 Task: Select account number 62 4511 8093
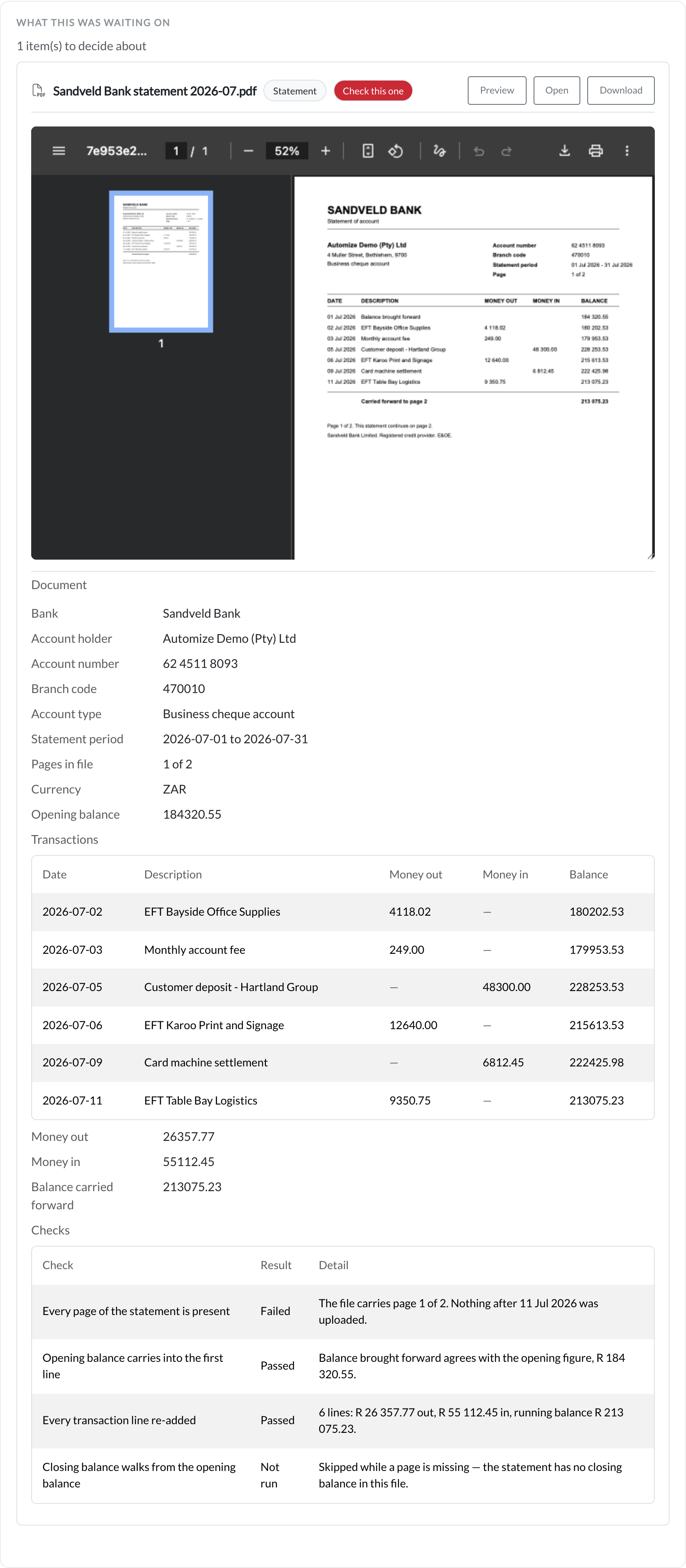200,664
